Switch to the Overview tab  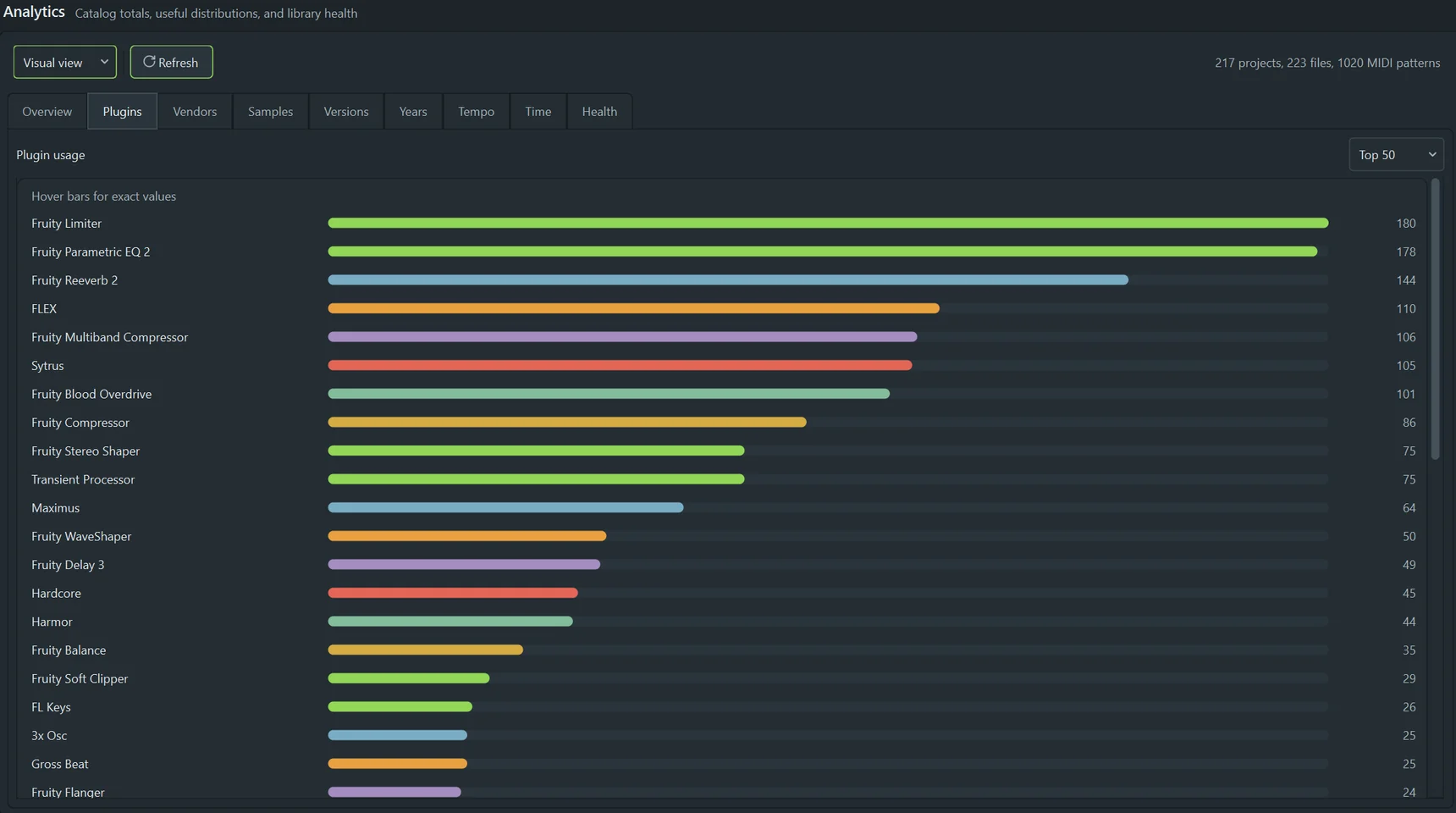click(x=47, y=111)
